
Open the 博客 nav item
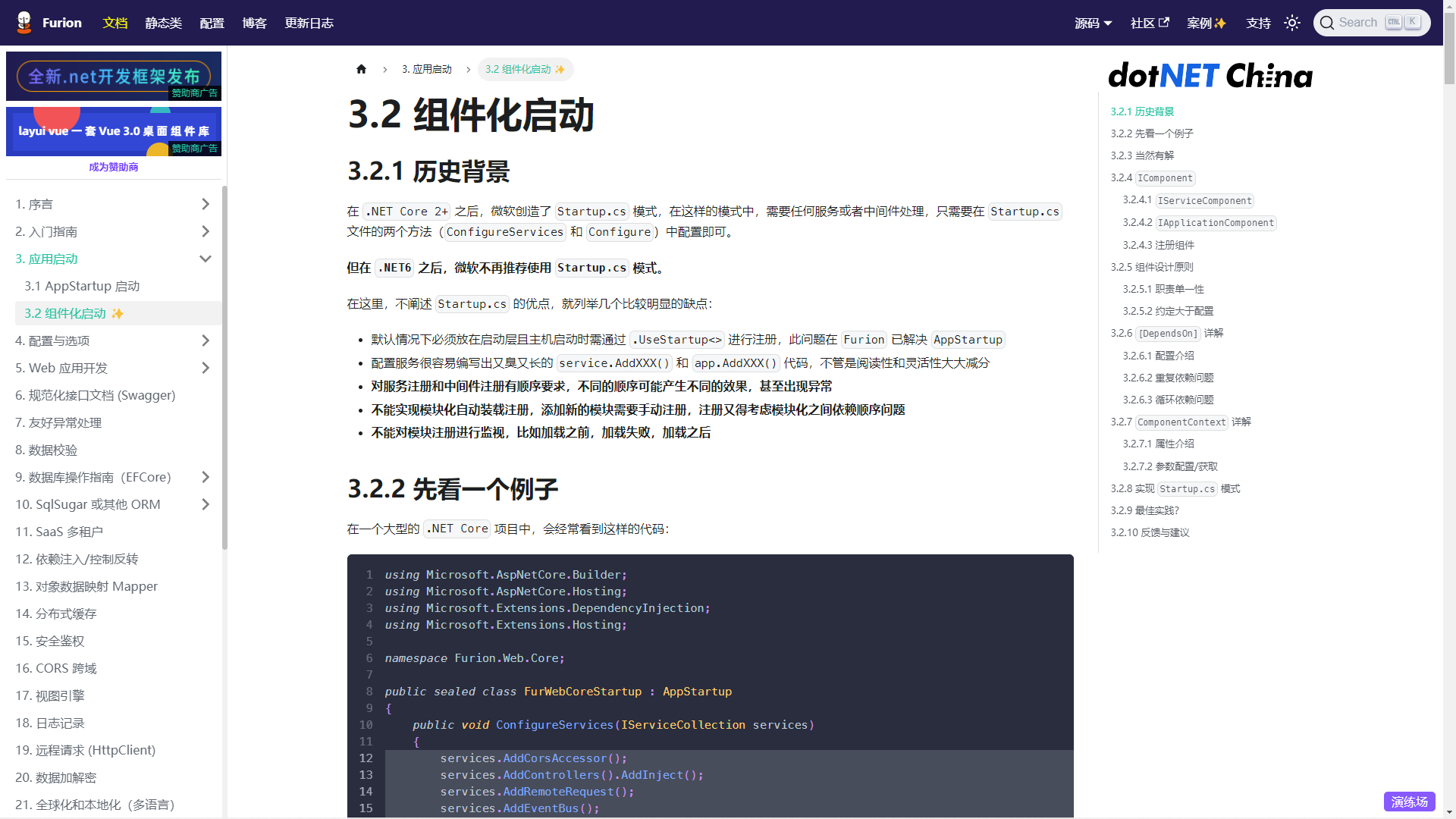254,23
